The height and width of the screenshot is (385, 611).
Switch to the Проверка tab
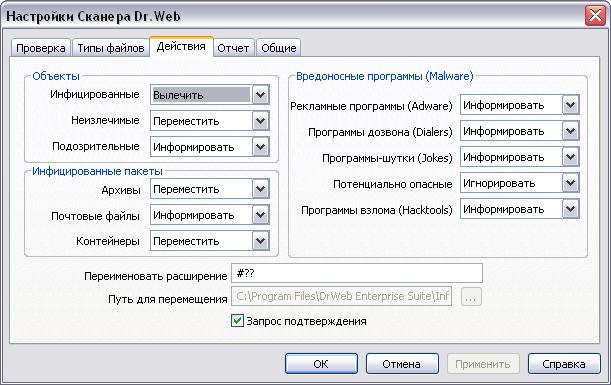(41, 48)
